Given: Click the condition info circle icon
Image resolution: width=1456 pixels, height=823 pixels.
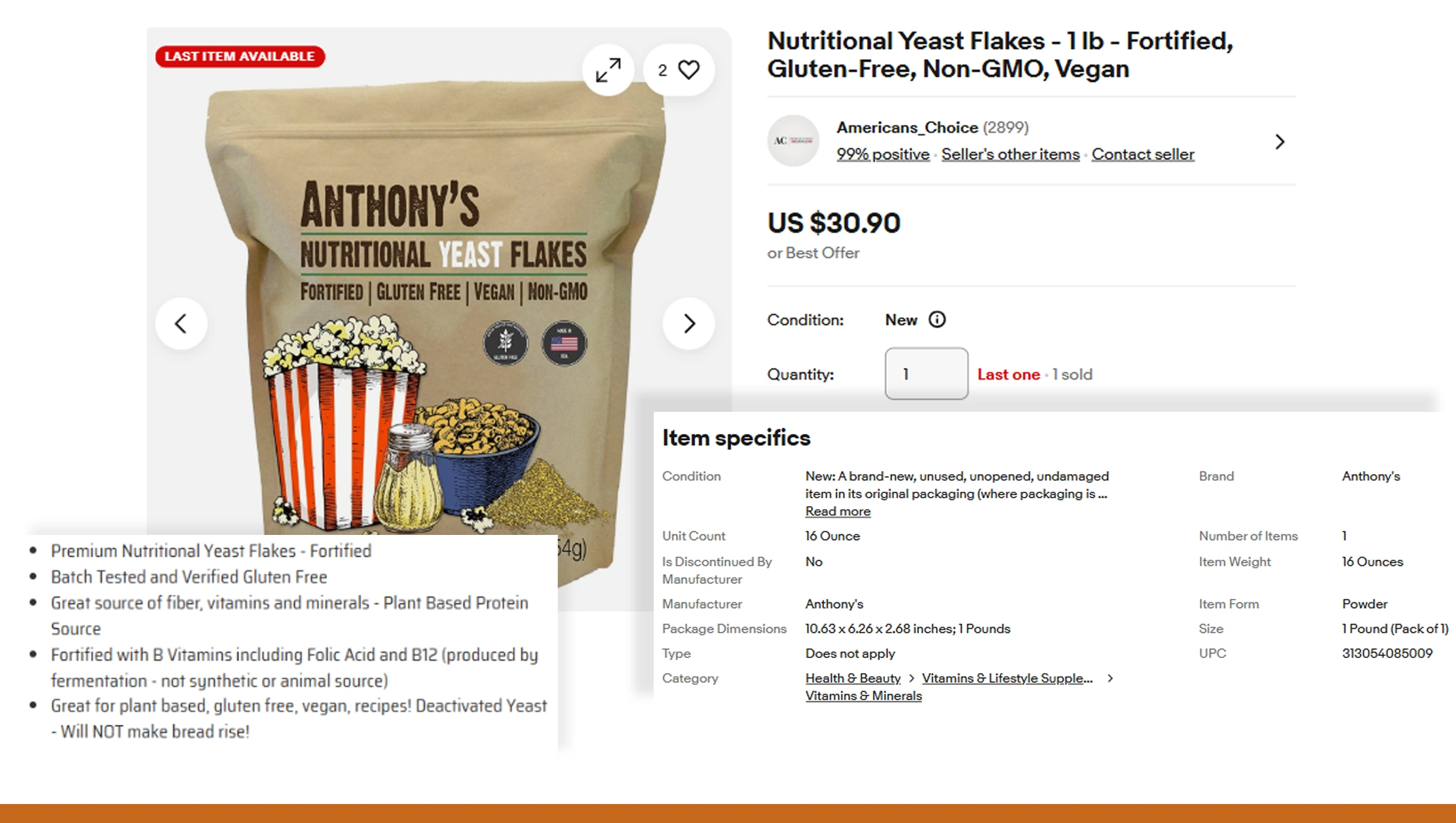Looking at the screenshot, I should point(937,320).
